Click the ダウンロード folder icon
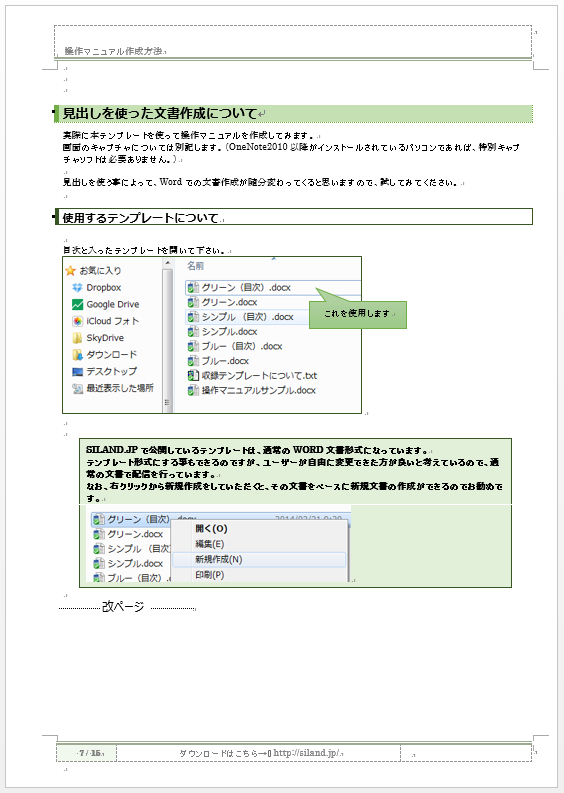The image size is (564, 793). [77, 354]
